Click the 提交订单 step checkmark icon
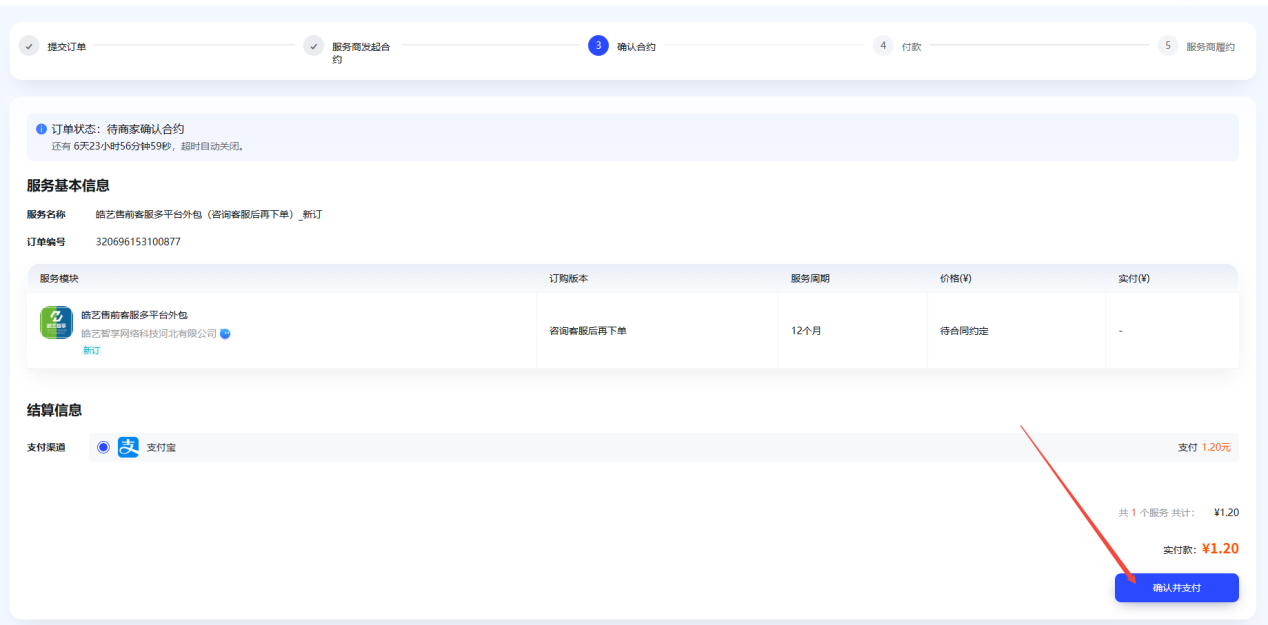 [29, 46]
